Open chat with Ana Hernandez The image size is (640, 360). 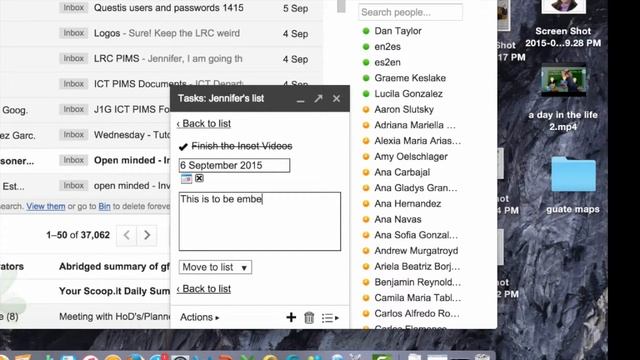[408, 204]
